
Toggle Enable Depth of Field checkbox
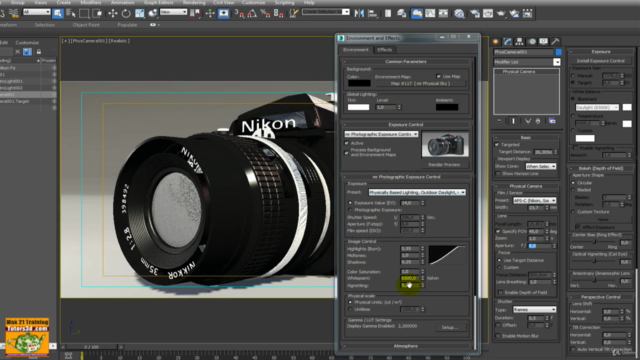tap(500, 293)
